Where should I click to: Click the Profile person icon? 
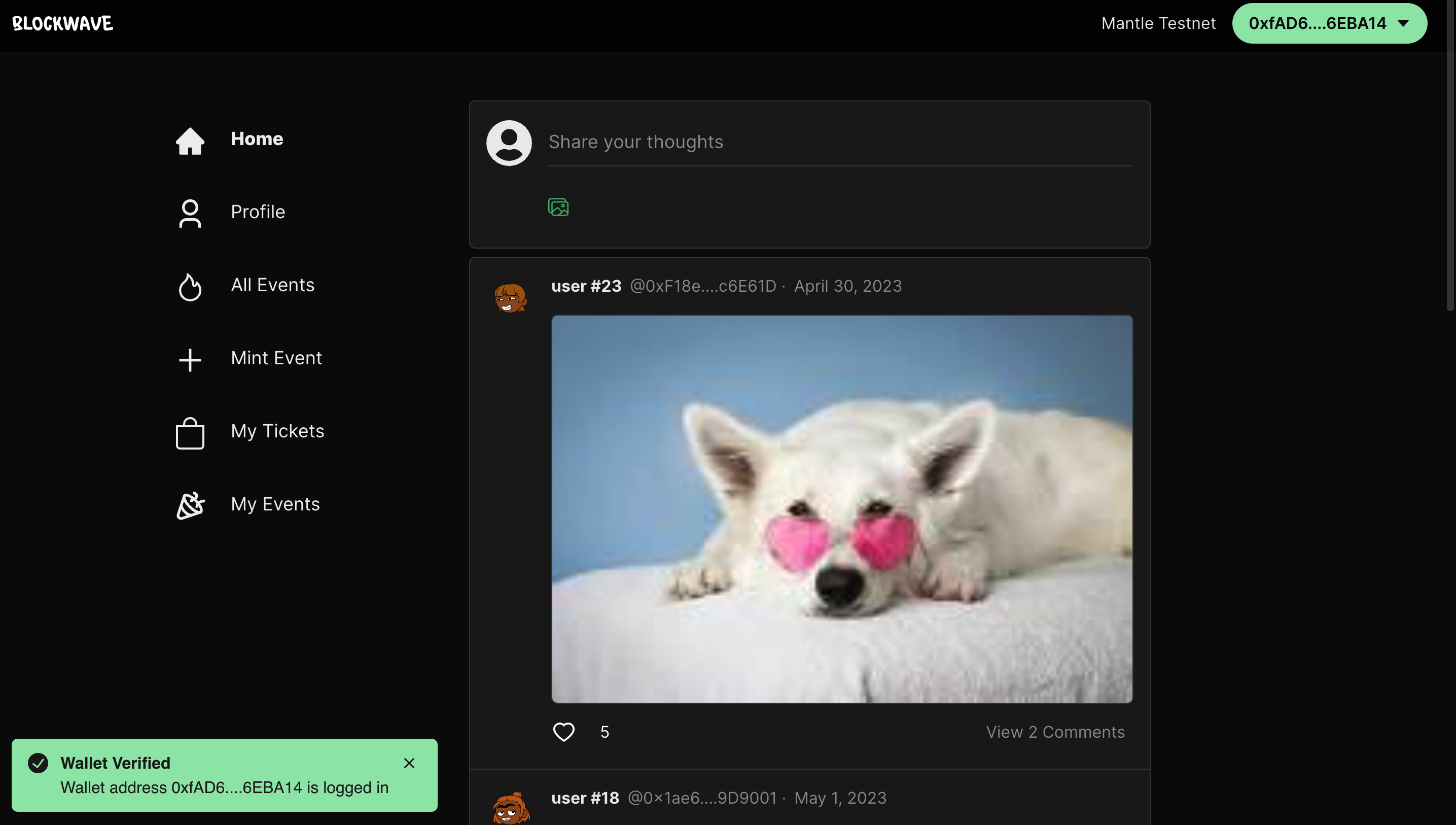click(190, 213)
